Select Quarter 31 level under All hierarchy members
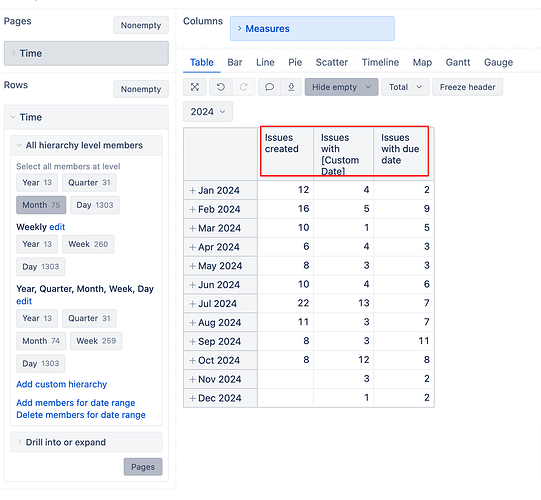 coord(89,183)
